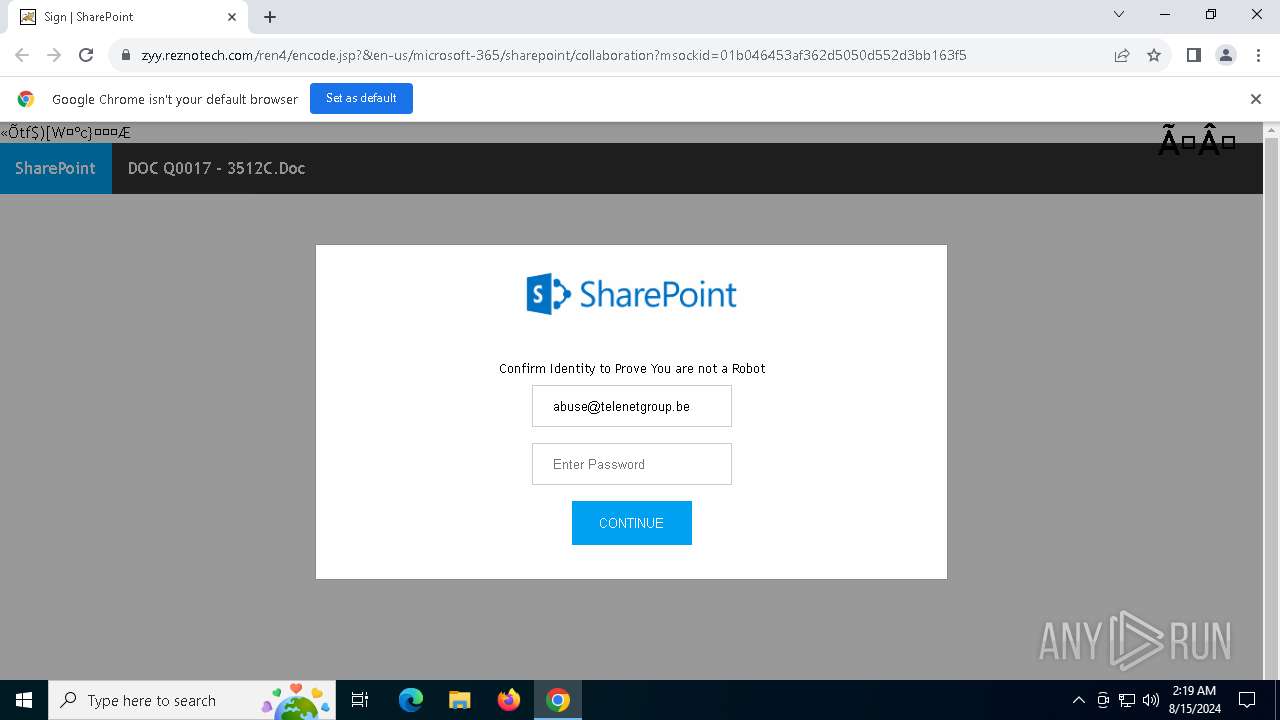Click the DOC Q0017 - 3512C.Doc title
The width and height of the screenshot is (1280, 720).
pos(216,168)
